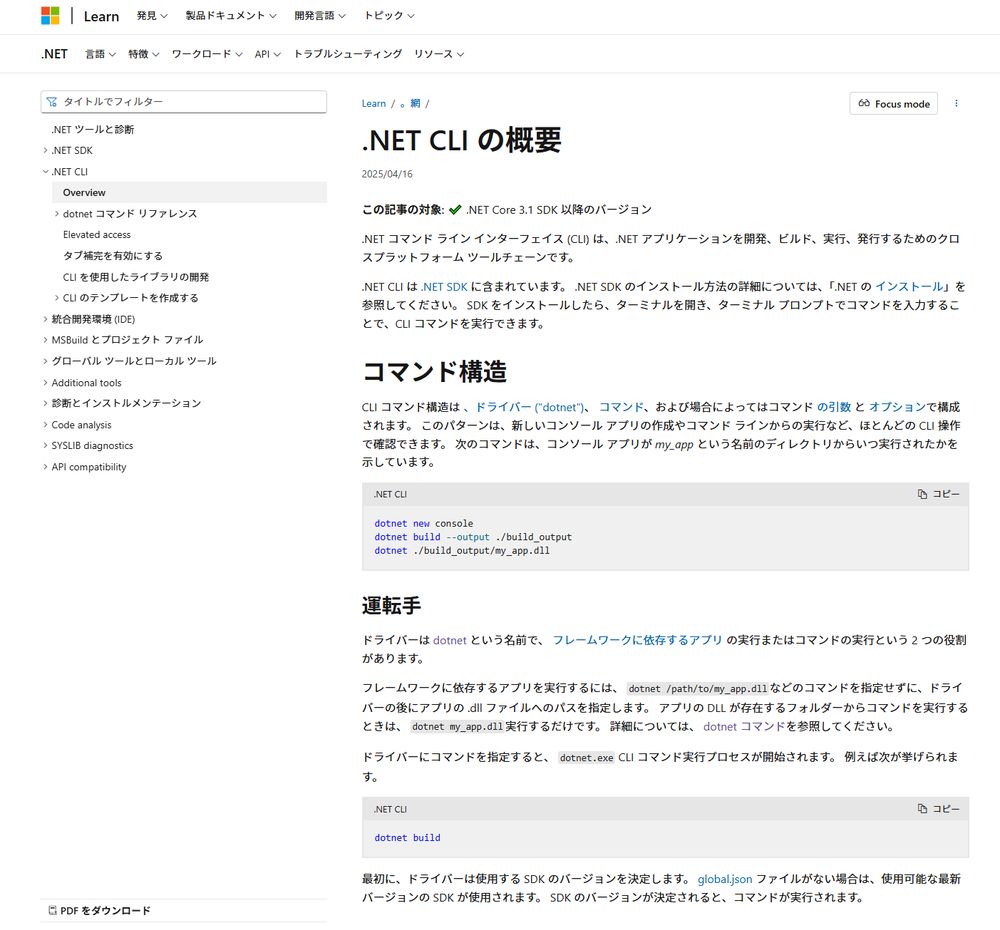The width and height of the screenshot is (1000, 930).
Task: Open .NET ツールと診断 in sidebar
Action: (92, 129)
